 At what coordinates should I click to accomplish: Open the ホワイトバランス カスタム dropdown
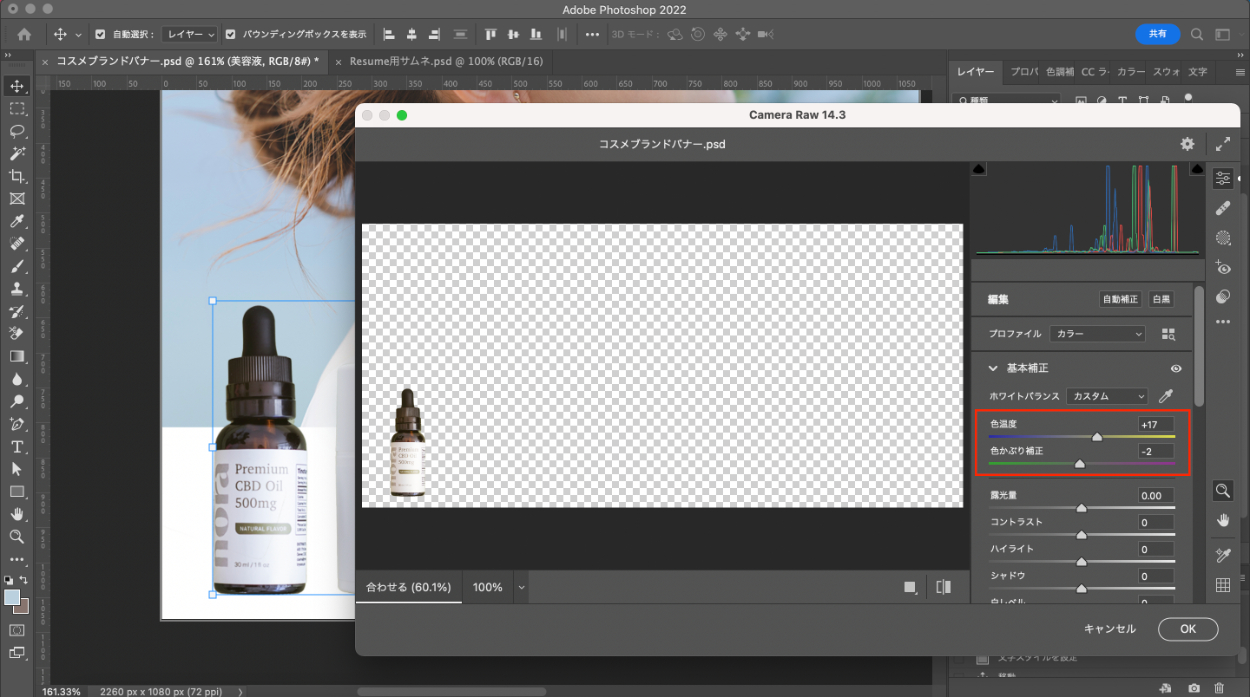click(1107, 396)
